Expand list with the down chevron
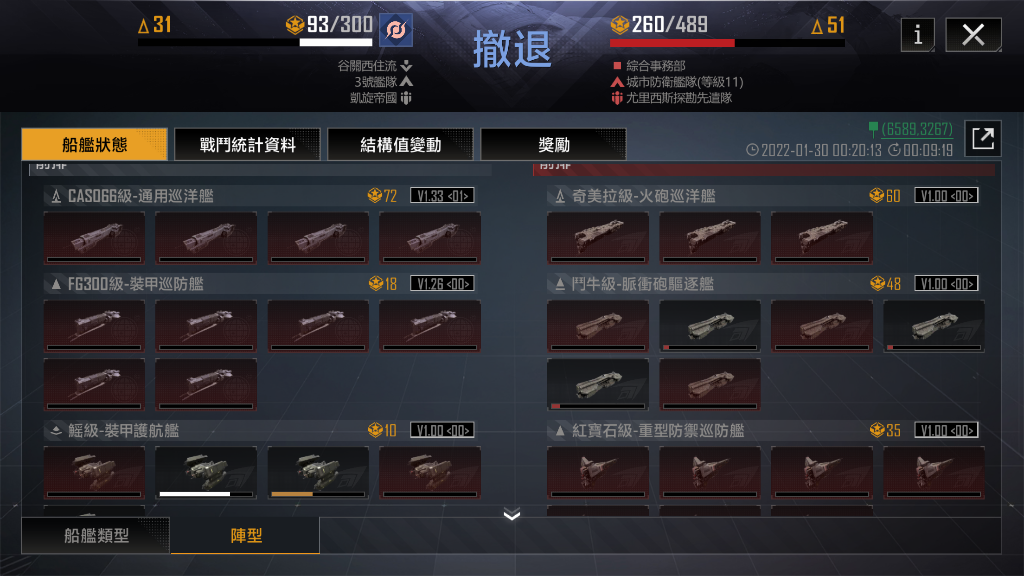The height and width of the screenshot is (576, 1024). pos(512,515)
